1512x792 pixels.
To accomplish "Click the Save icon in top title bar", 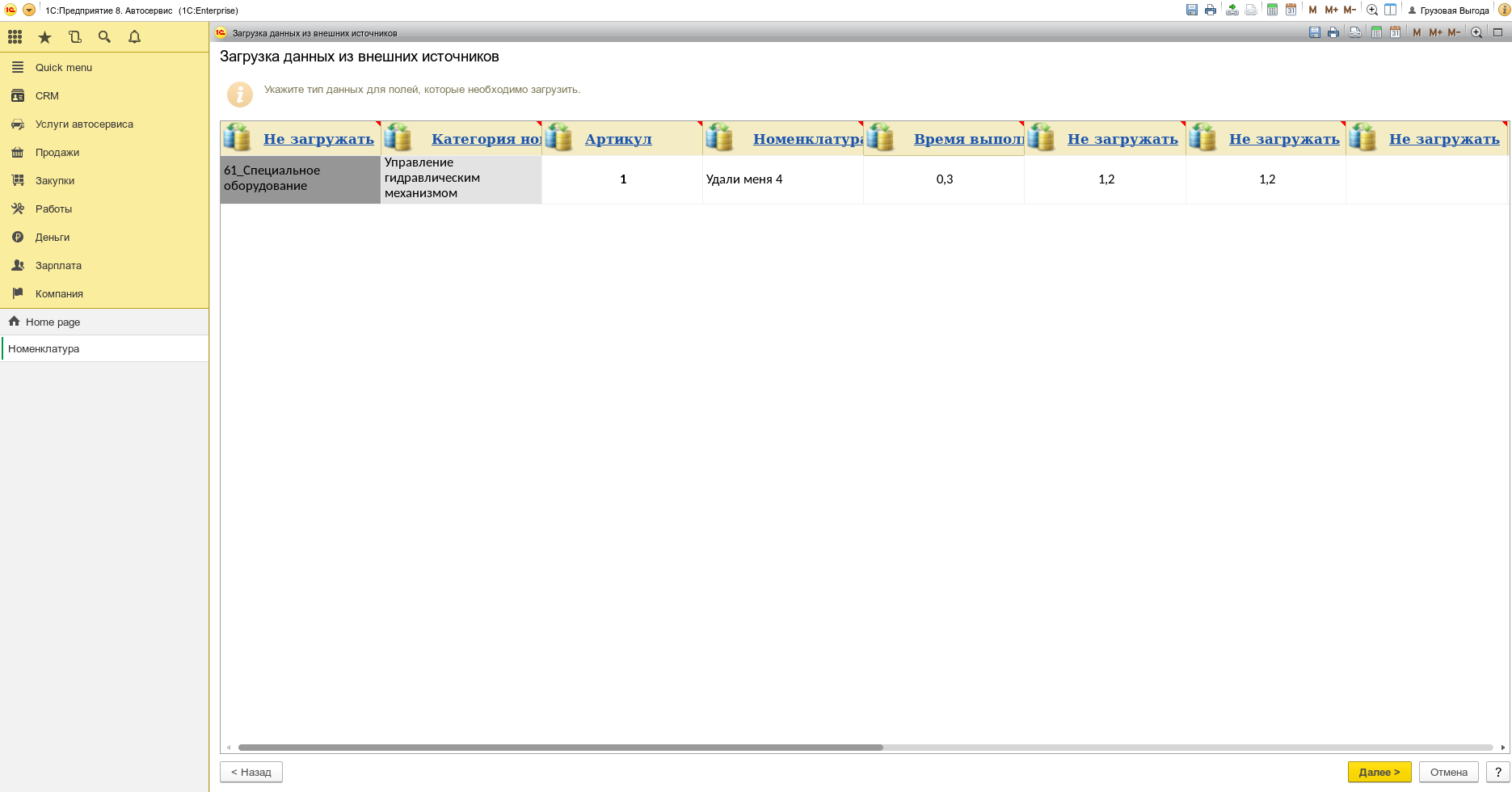I will 1192,11.
